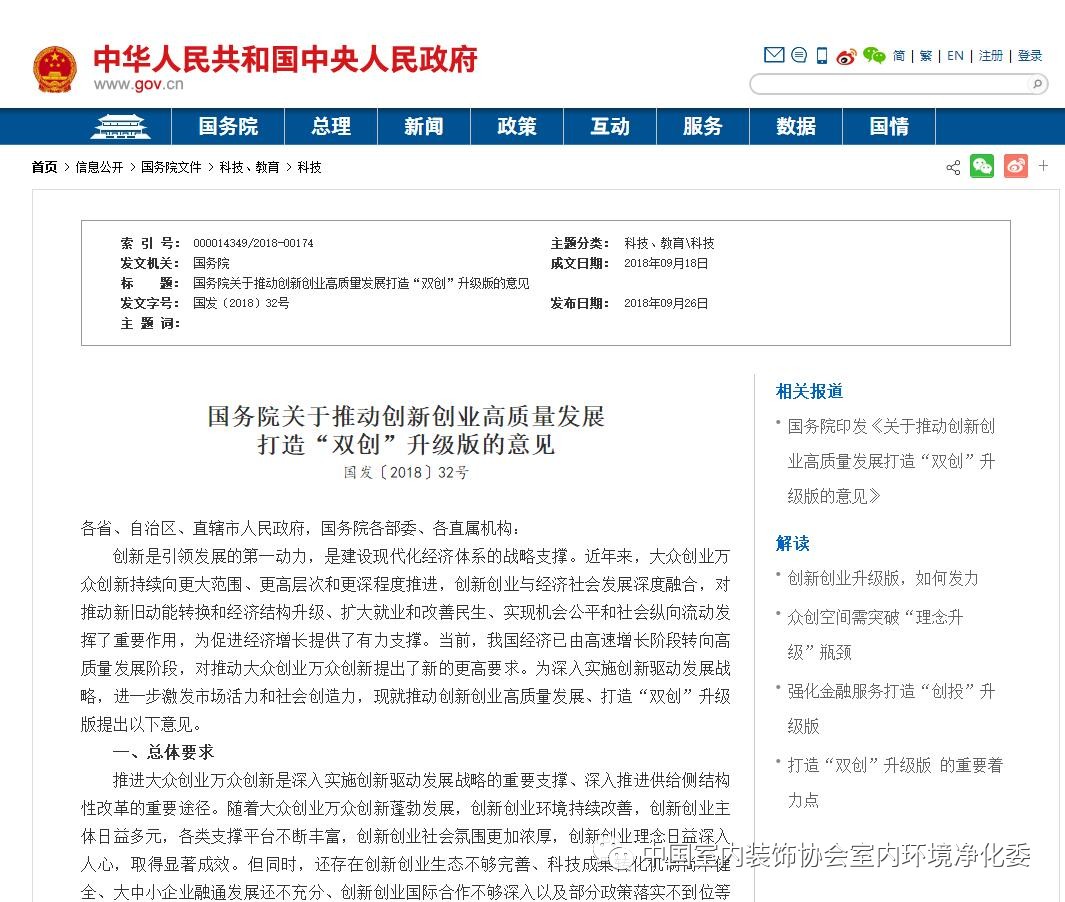
Task: Click the Weibo icon in the top bar
Action: click(x=848, y=55)
